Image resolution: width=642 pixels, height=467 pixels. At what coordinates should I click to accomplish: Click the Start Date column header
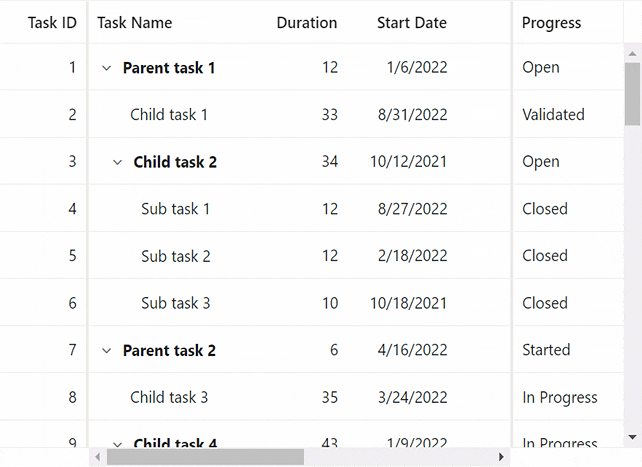(411, 23)
